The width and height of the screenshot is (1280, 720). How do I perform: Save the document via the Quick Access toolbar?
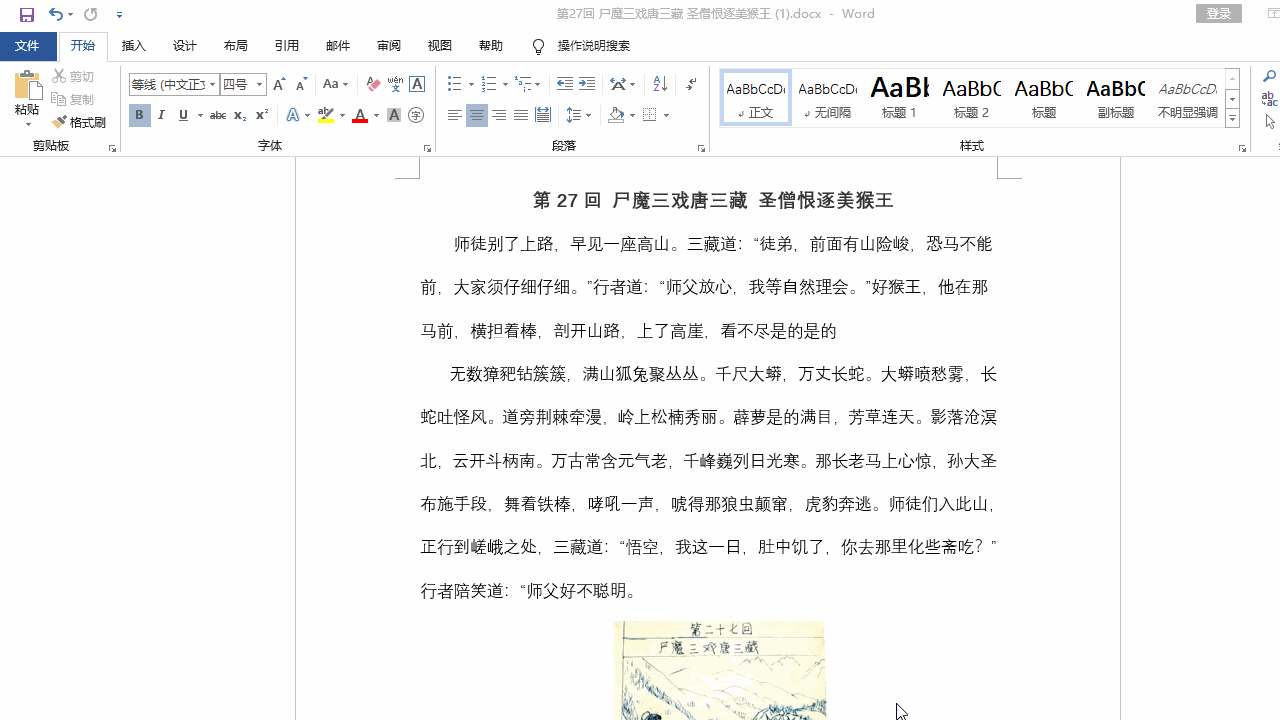[27, 14]
